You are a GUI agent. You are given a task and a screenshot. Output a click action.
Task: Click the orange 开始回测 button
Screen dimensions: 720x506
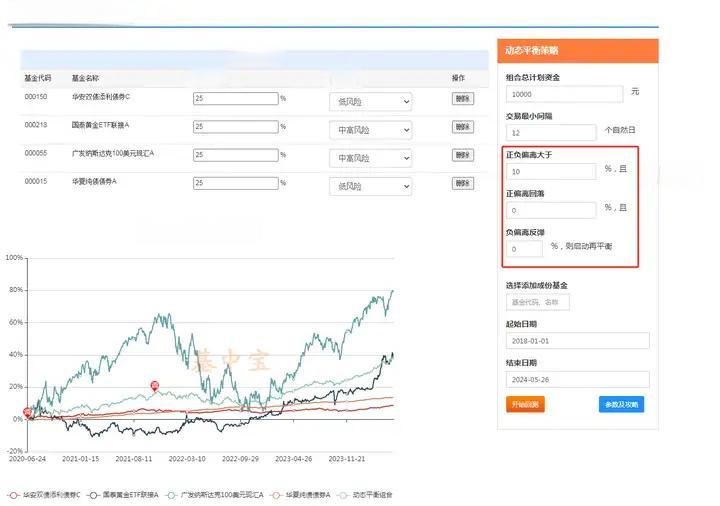525,405
